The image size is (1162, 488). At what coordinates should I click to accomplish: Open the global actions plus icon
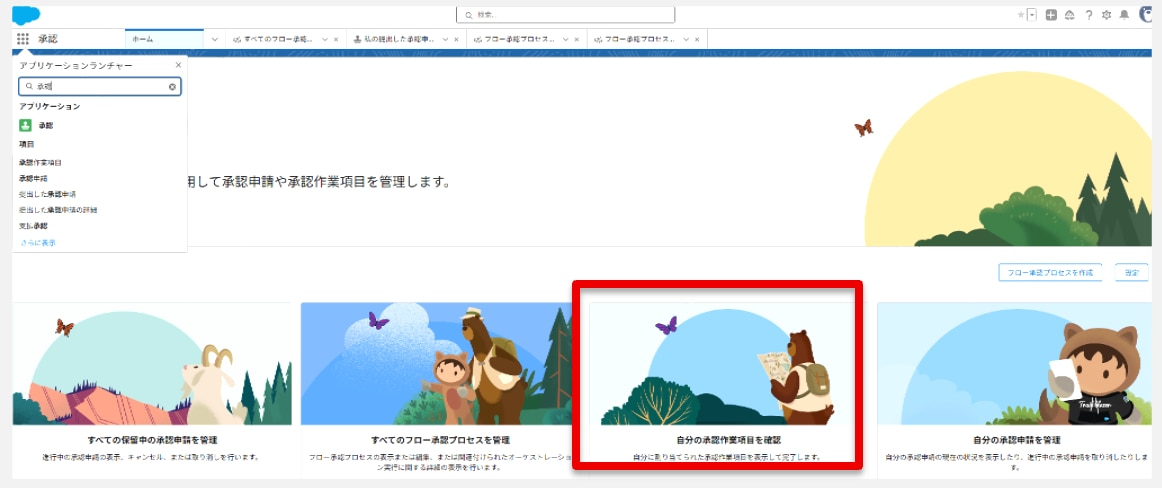pos(1051,15)
